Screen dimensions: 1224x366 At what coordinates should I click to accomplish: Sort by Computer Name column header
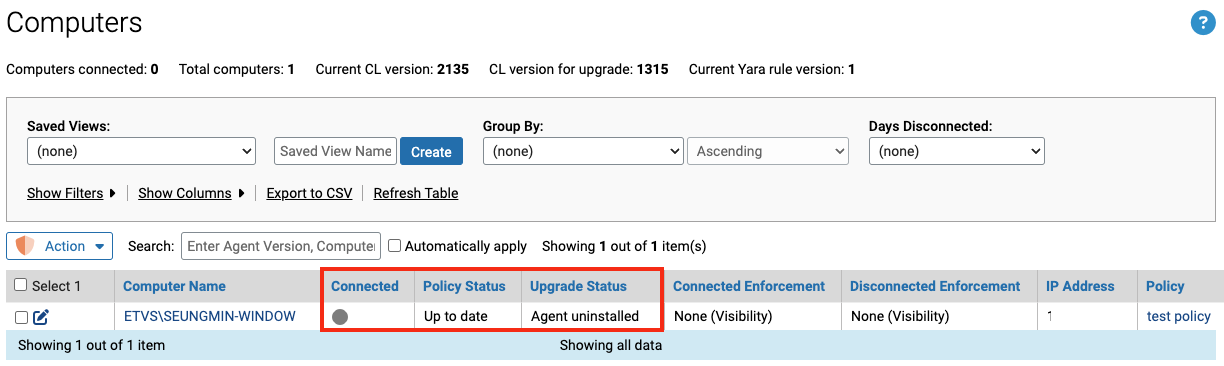pos(174,286)
